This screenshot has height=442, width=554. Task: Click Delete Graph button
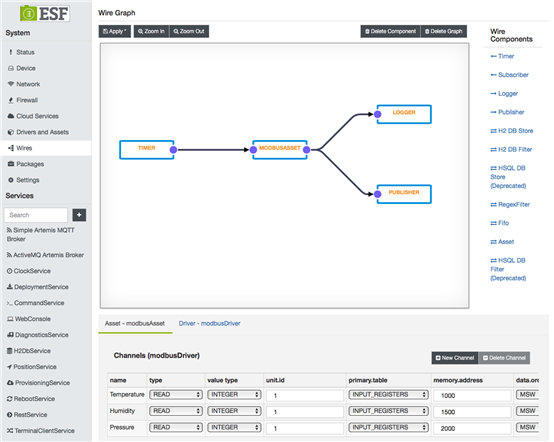(443, 31)
